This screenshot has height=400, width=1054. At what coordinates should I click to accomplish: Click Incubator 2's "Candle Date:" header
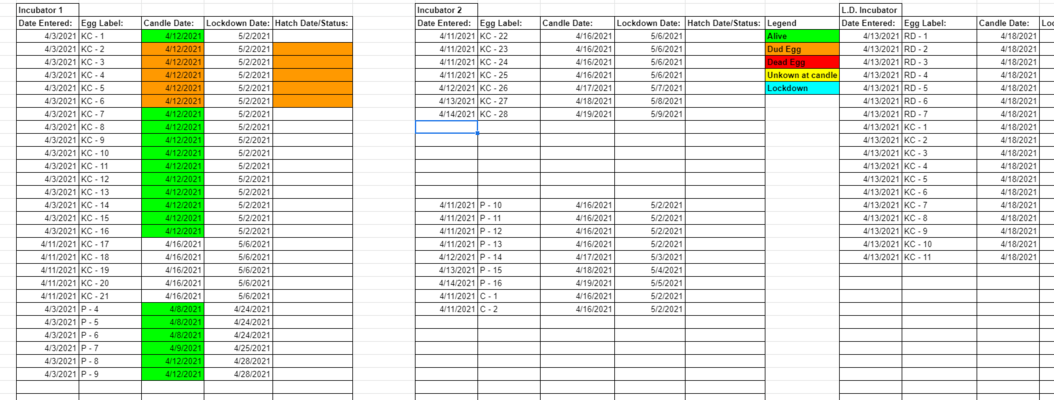577,23
